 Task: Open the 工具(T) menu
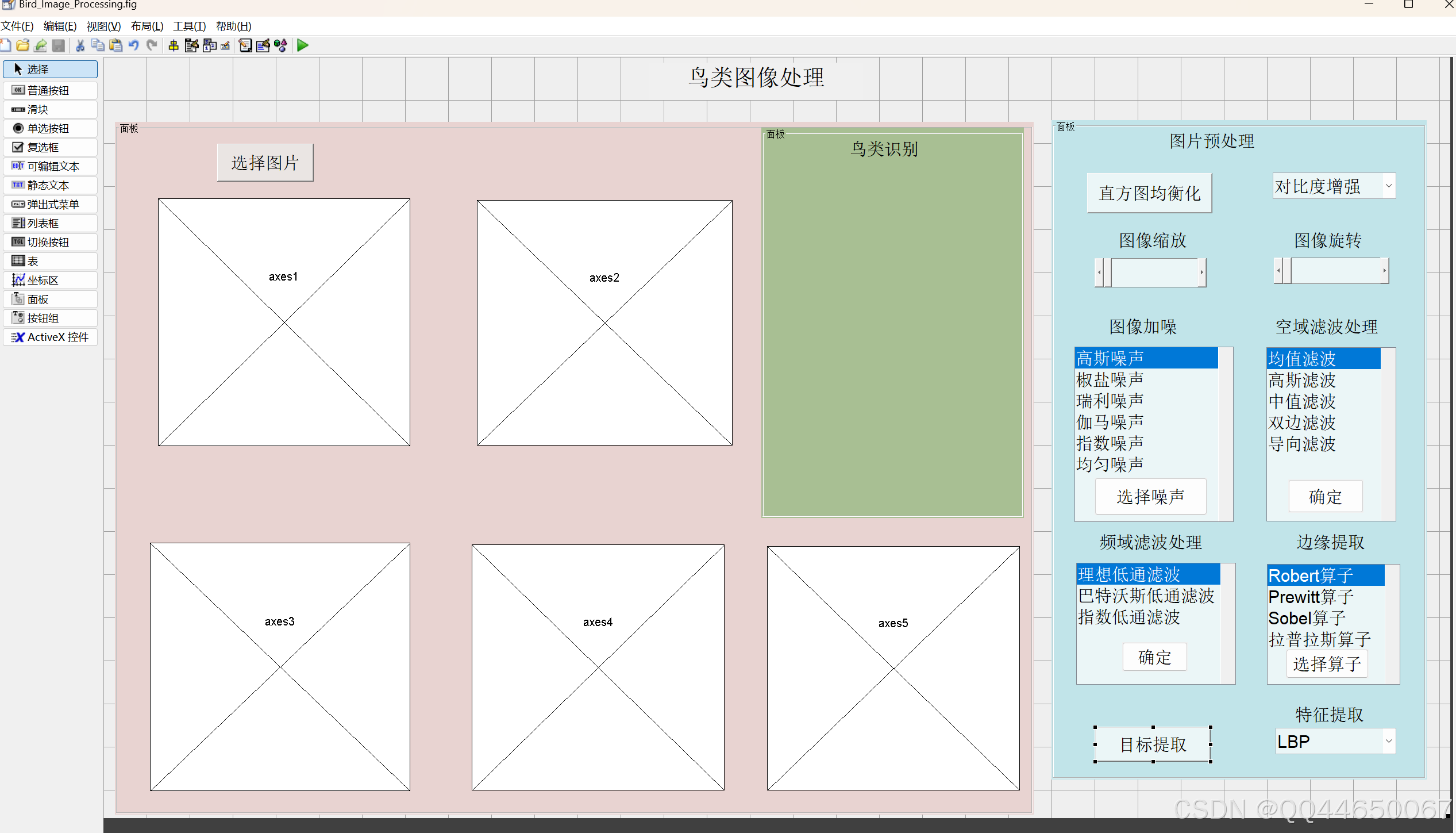(x=189, y=26)
